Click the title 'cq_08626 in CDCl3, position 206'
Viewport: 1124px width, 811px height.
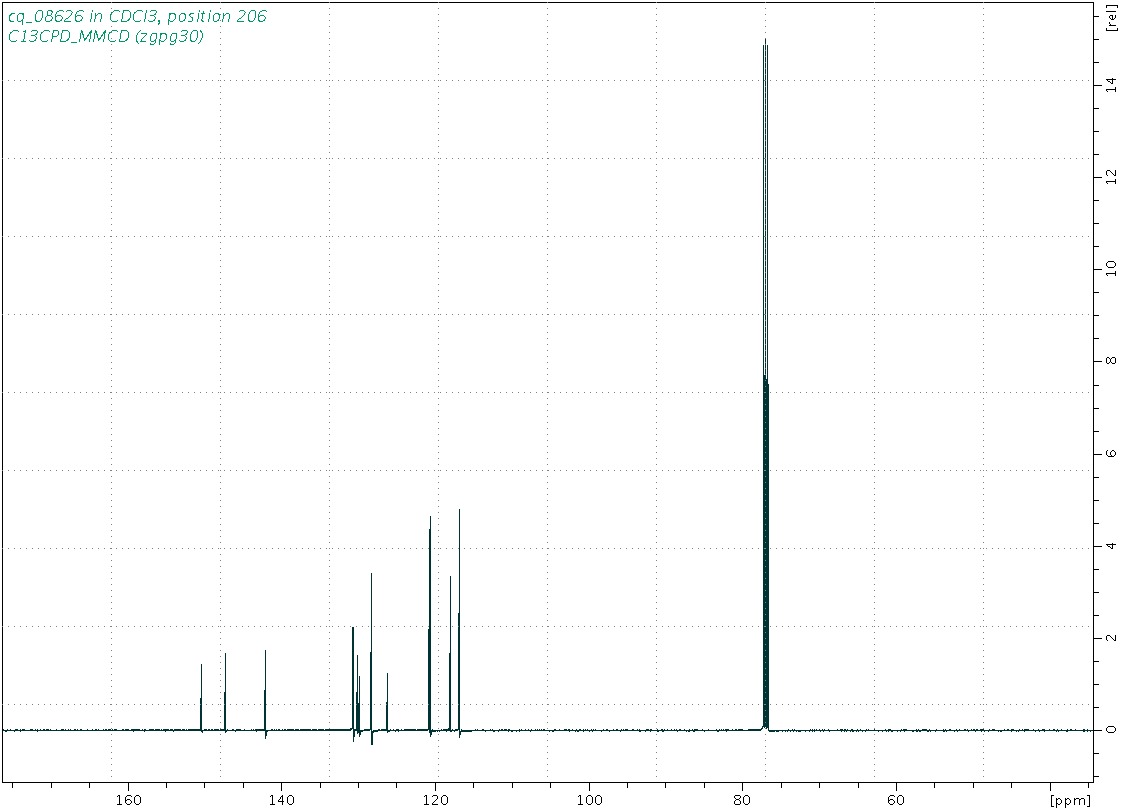pyautogui.click(x=137, y=16)
